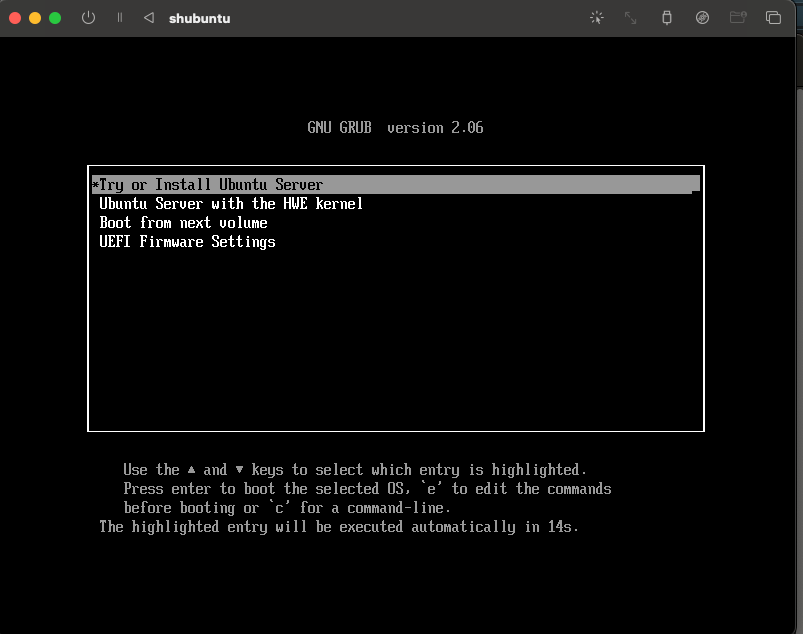
Task: Click the 'before booting or c' help line
Action: (x=287, y=508)
